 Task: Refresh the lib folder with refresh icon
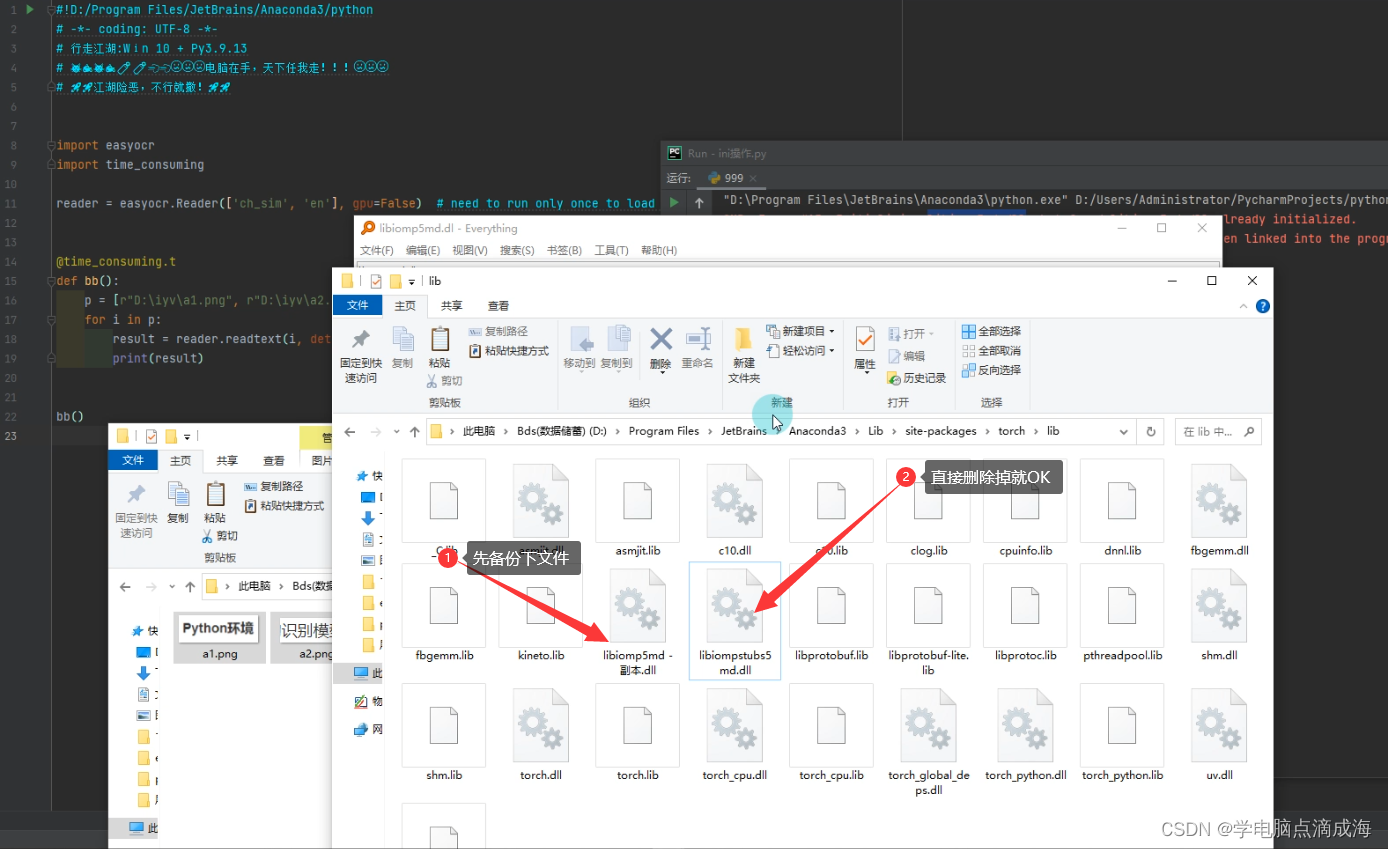(x=1151, y=432)
